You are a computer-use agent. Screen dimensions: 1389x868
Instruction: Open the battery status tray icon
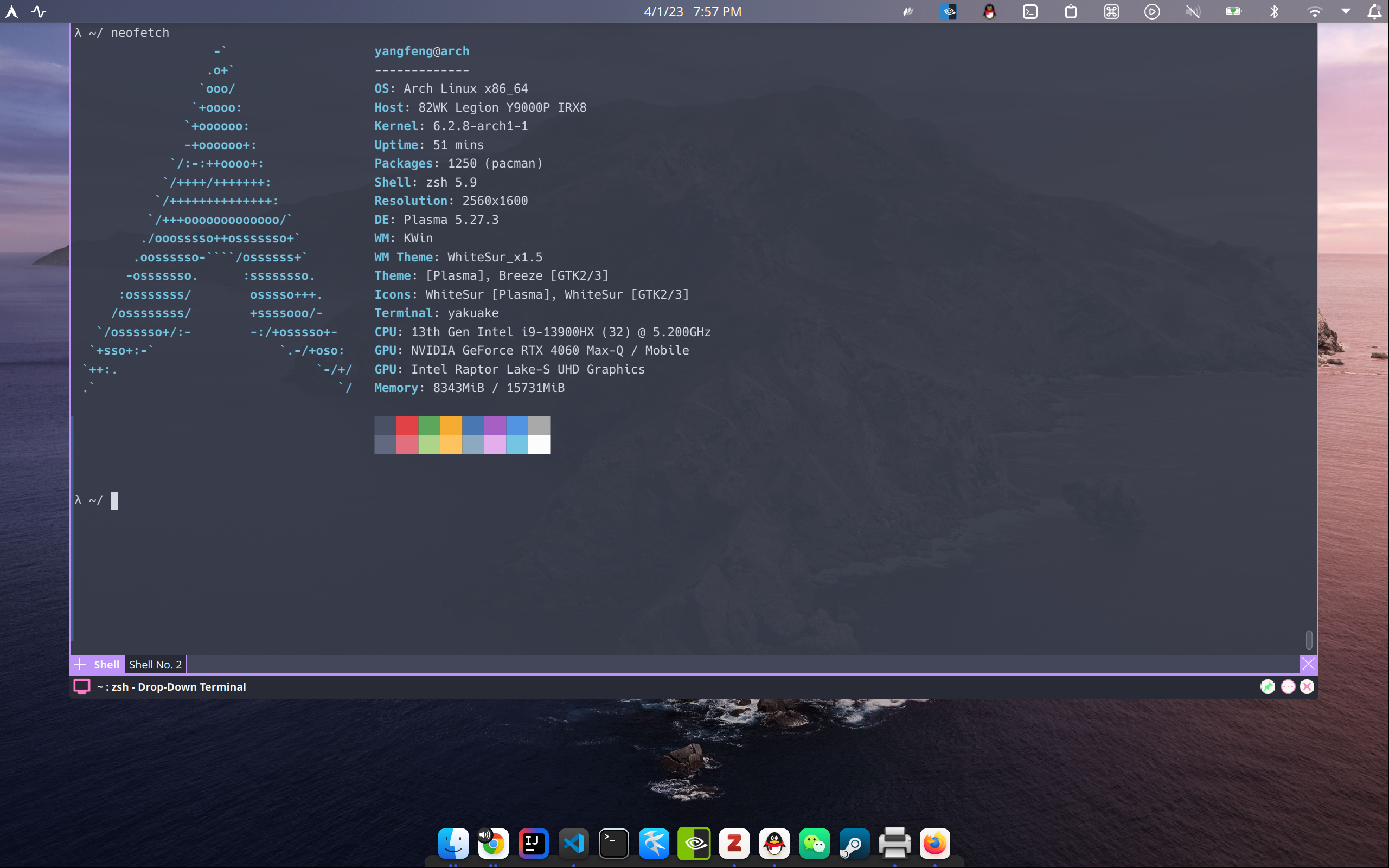click(x=1233, y=11)
